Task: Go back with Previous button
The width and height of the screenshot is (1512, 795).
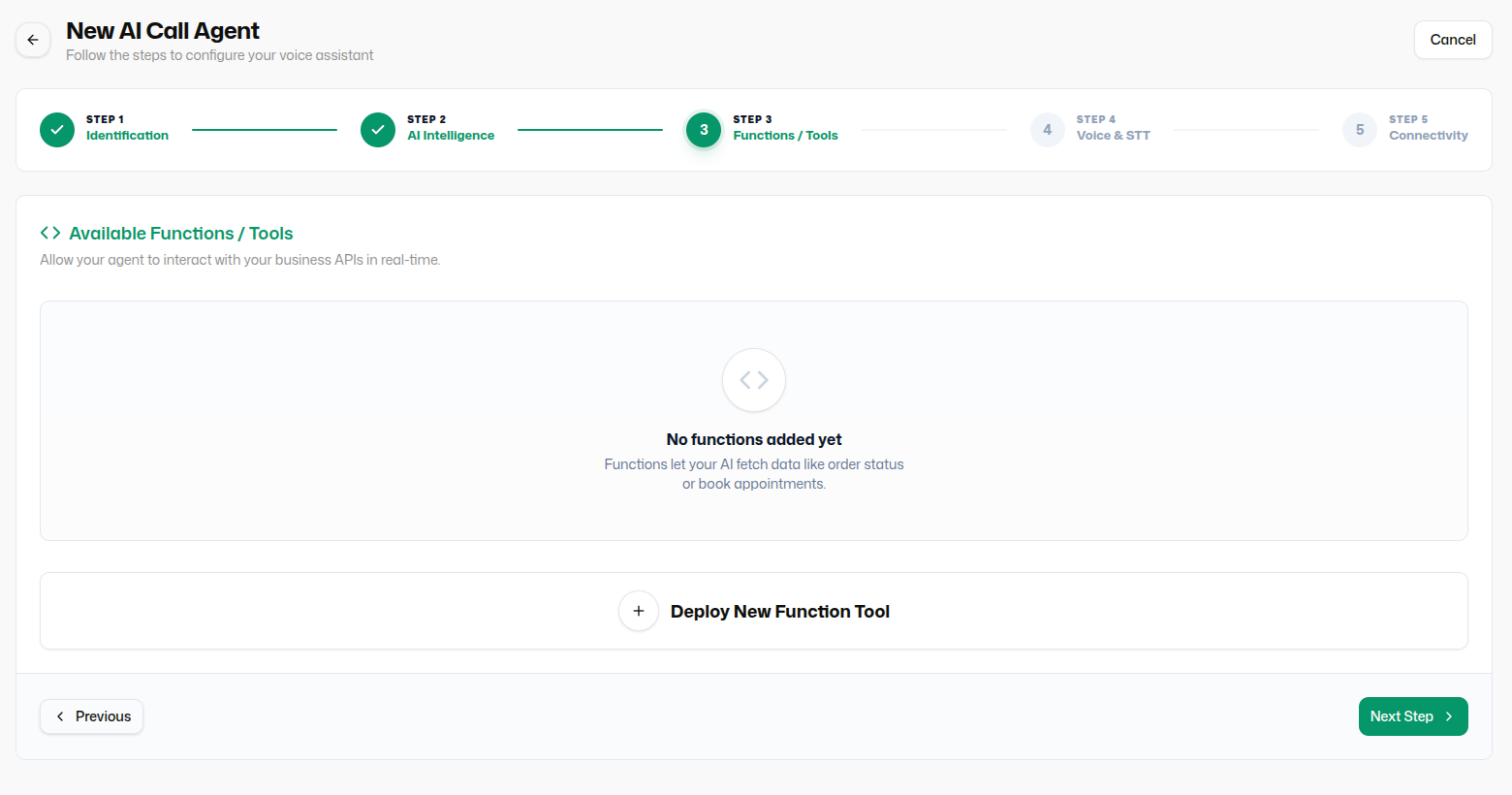Action: [x=92, y=716]
